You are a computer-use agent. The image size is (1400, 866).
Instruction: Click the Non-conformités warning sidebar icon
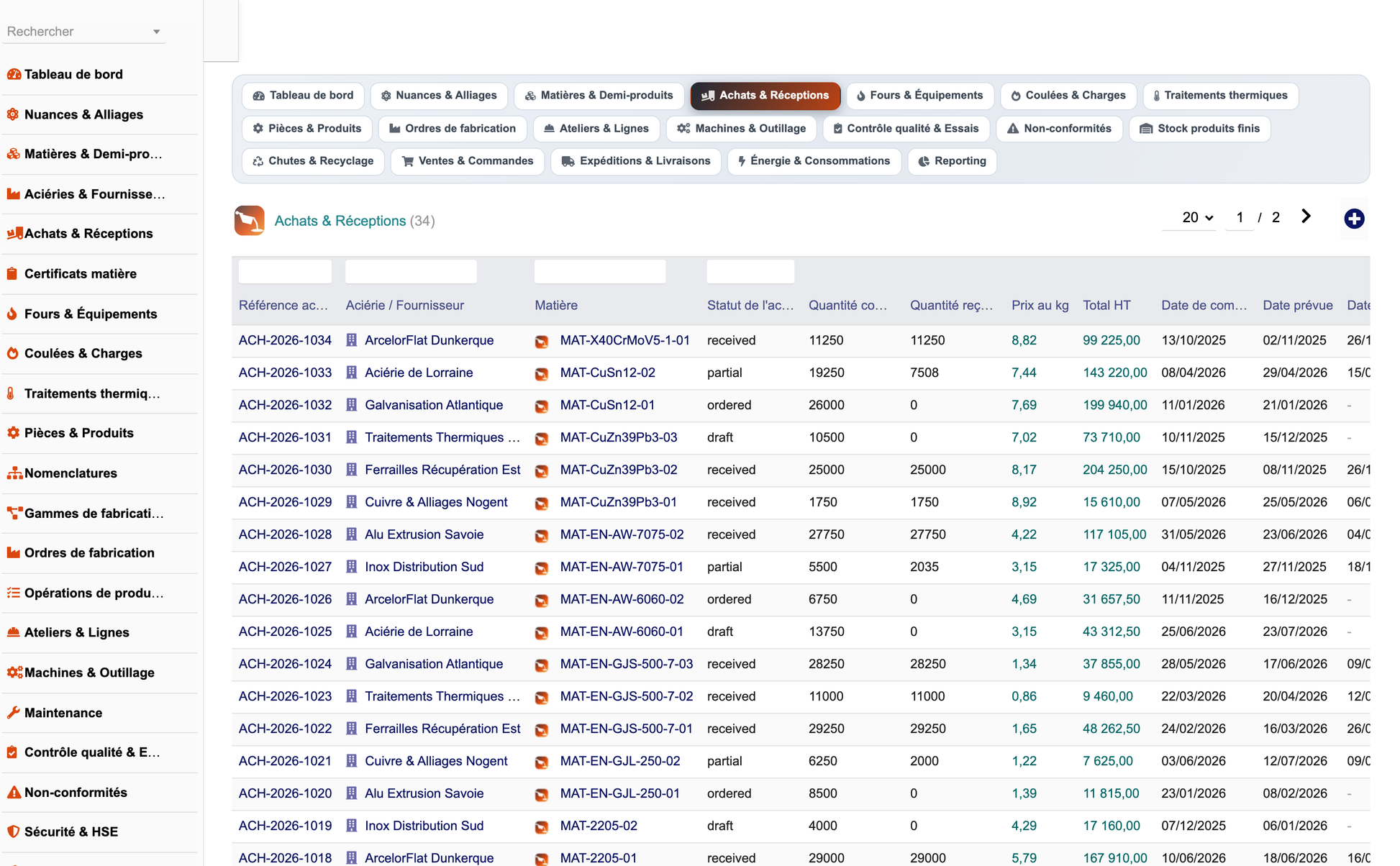click(14, 793)
